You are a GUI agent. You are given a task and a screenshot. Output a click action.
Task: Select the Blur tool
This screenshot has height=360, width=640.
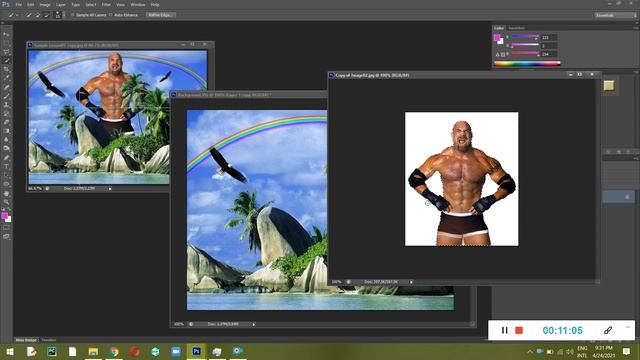pos(6,140)
